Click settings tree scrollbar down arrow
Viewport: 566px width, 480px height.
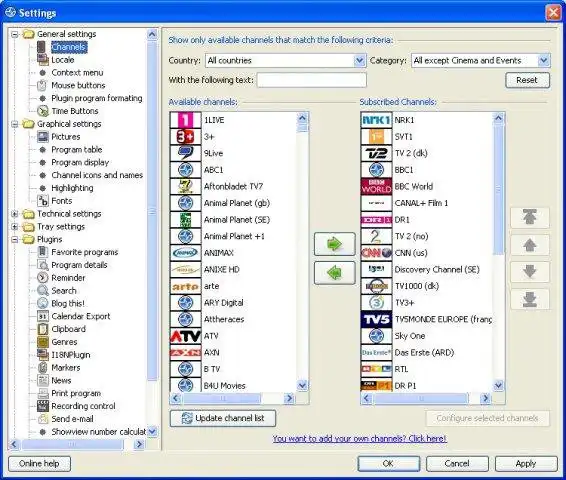[152, 431]
